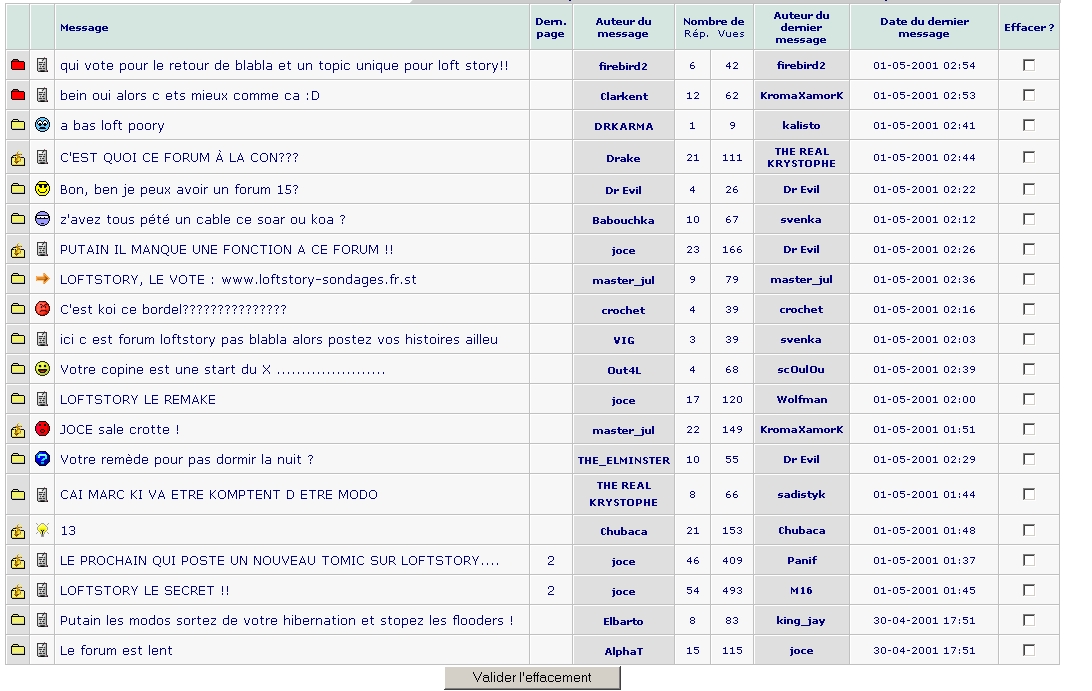Click the grinning smiley beside 'Votre copine est une start'
1092x691 pixels.
pyautogui.click(x=42, y=369)
